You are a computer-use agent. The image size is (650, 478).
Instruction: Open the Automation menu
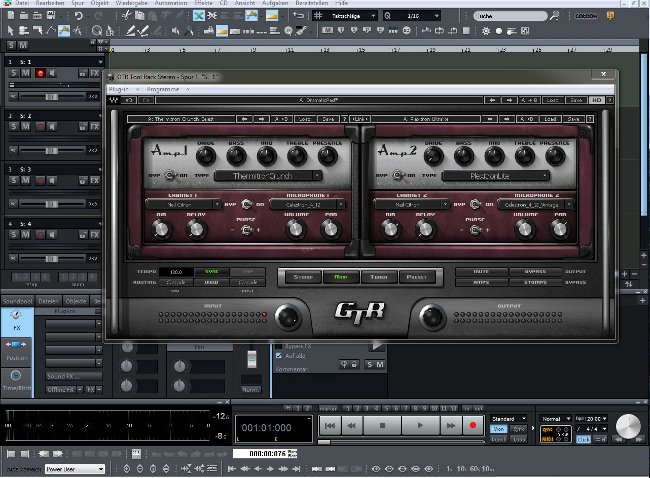pos(171,3)
